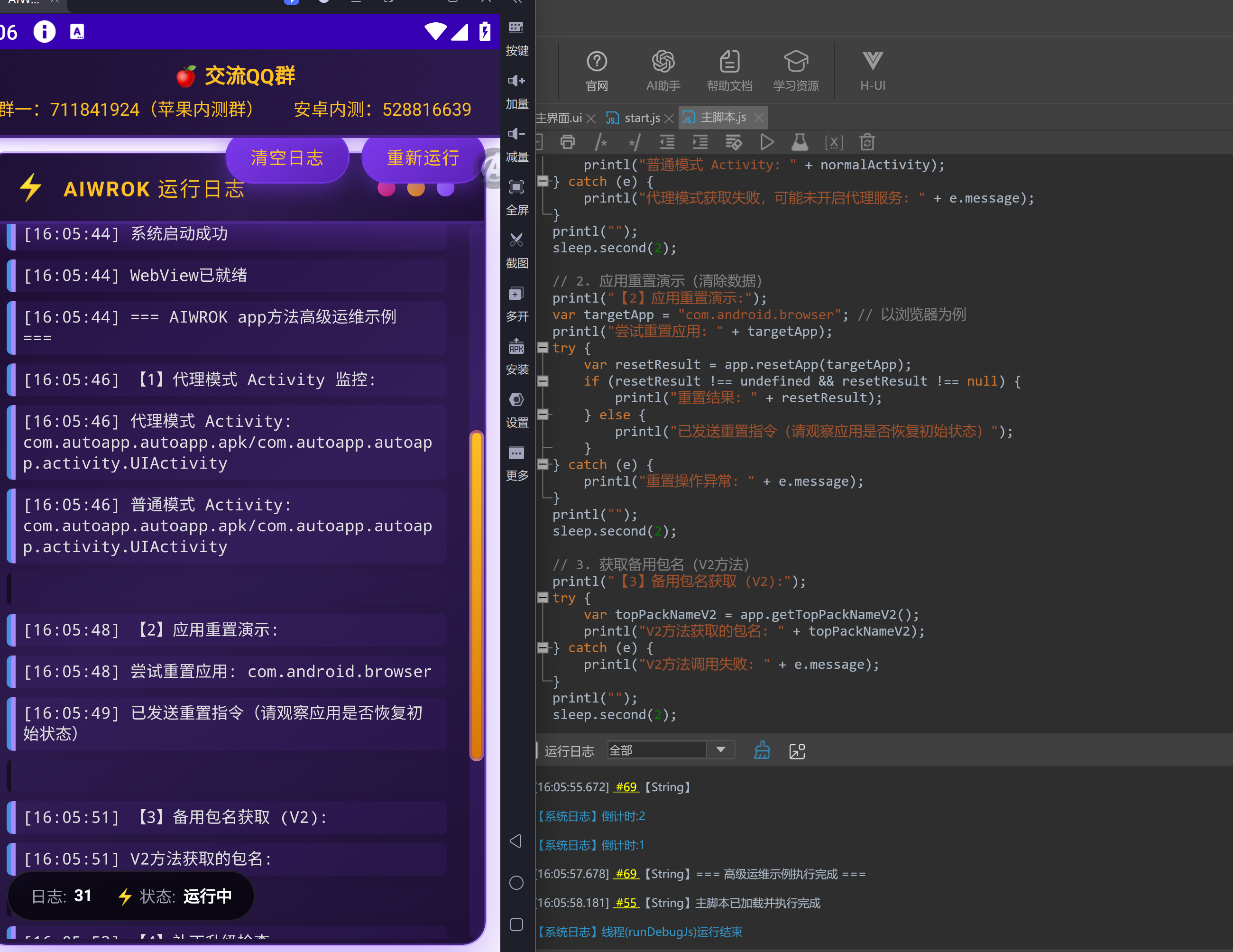This screenshot has width=1233, height=952.
Task: Open the 官网 official website
Action: point(597,71)
